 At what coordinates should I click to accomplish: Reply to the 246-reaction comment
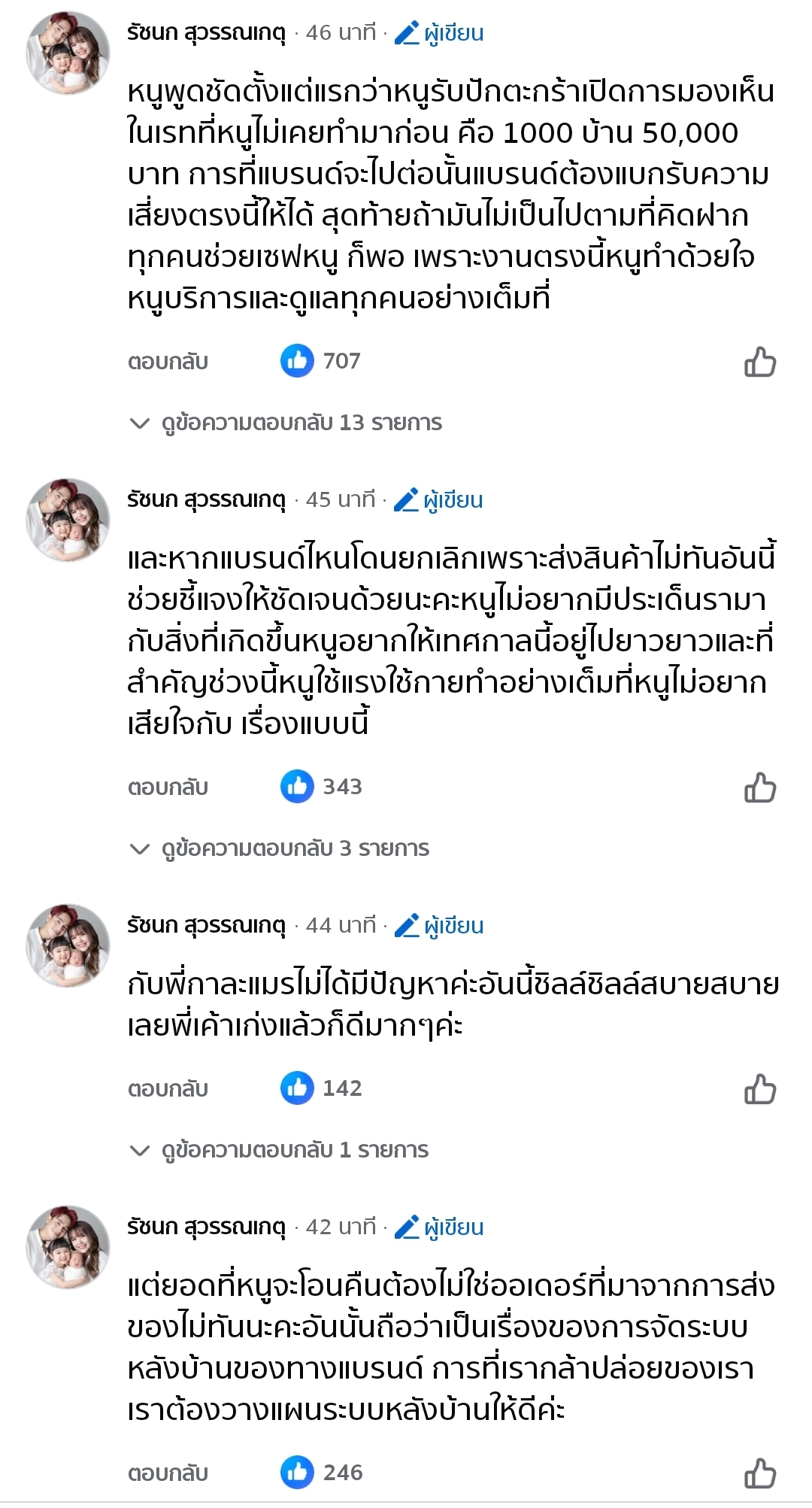pyautogui.click(x=168, y=1473)
